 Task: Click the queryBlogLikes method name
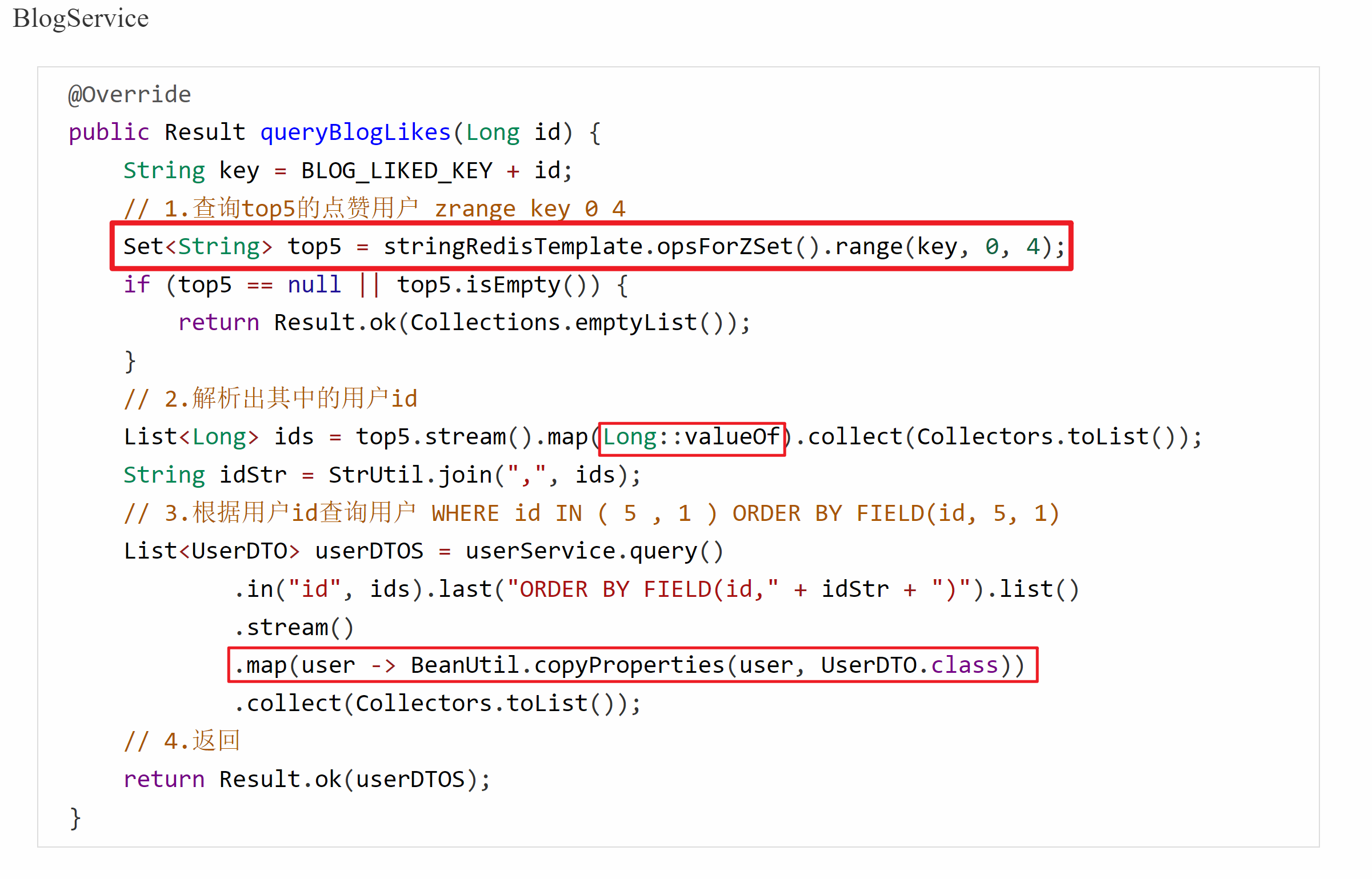(355, 133)
